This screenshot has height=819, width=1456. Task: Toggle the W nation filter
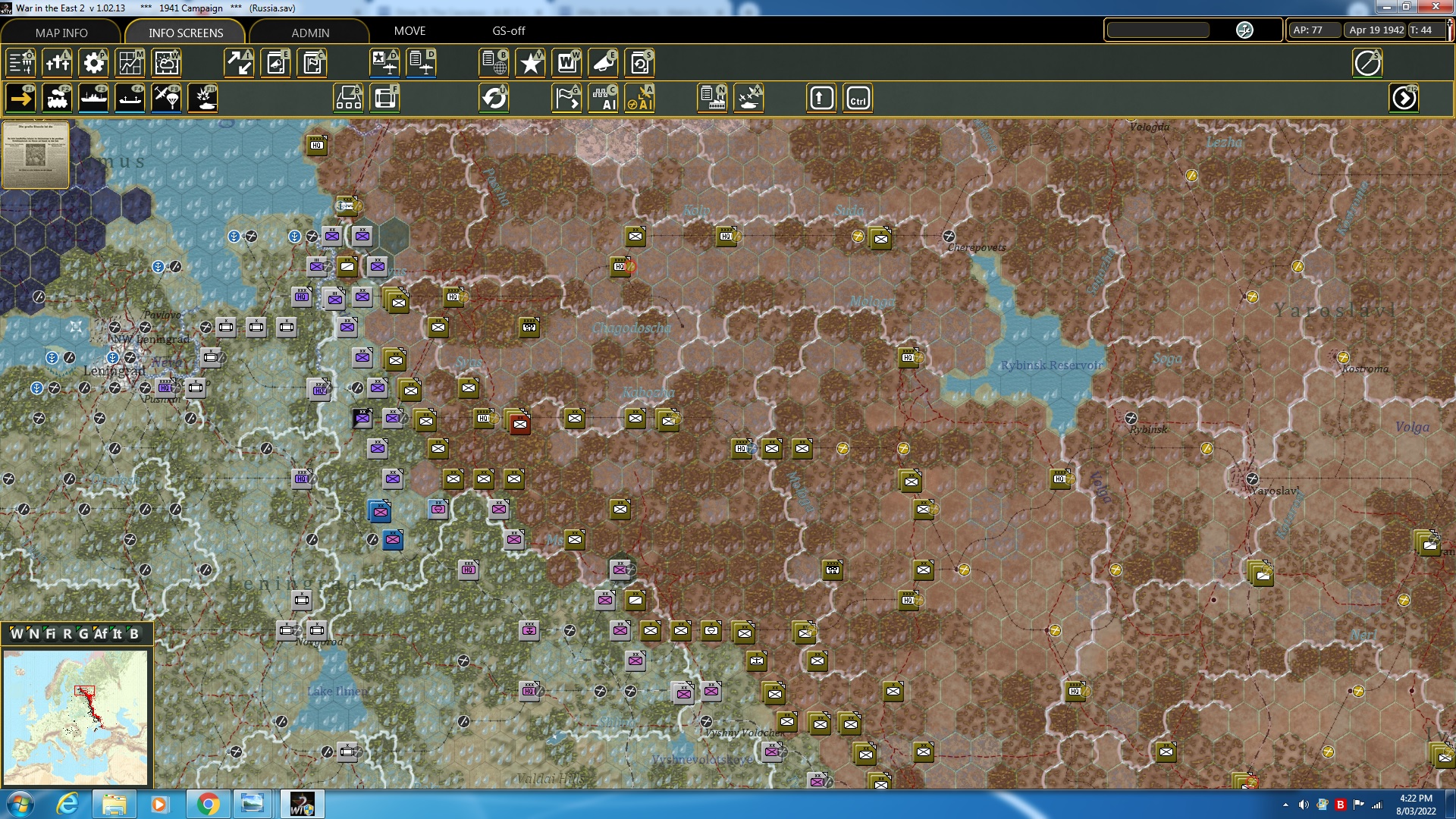(x=17, y=634)
